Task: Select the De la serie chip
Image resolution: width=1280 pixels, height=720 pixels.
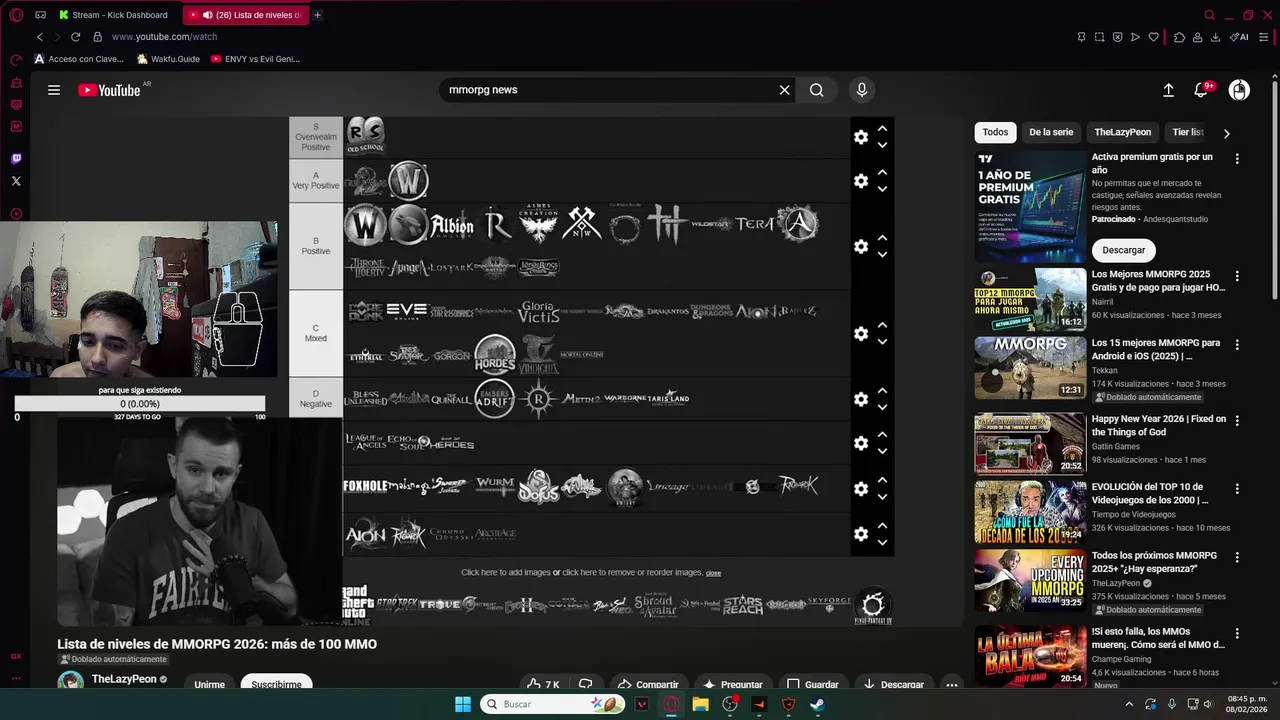Action: pyautogui.click(x=1051, y=132)
